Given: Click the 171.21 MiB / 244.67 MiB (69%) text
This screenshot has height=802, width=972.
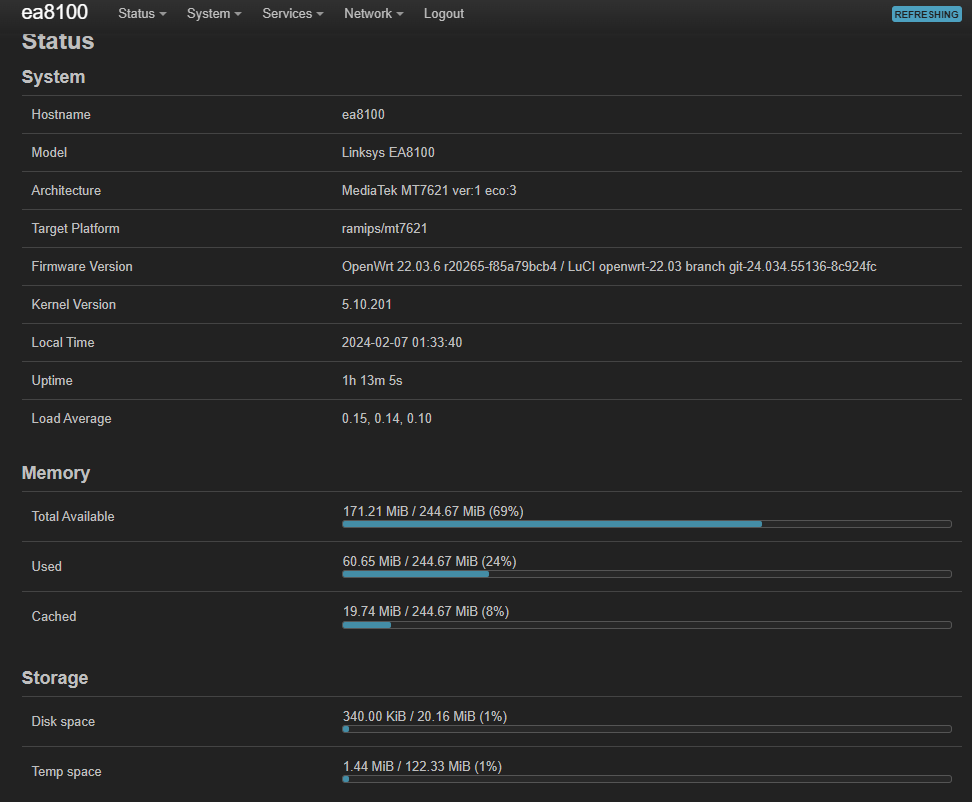Looking at the screenshot, I should (x=433, y=511).
